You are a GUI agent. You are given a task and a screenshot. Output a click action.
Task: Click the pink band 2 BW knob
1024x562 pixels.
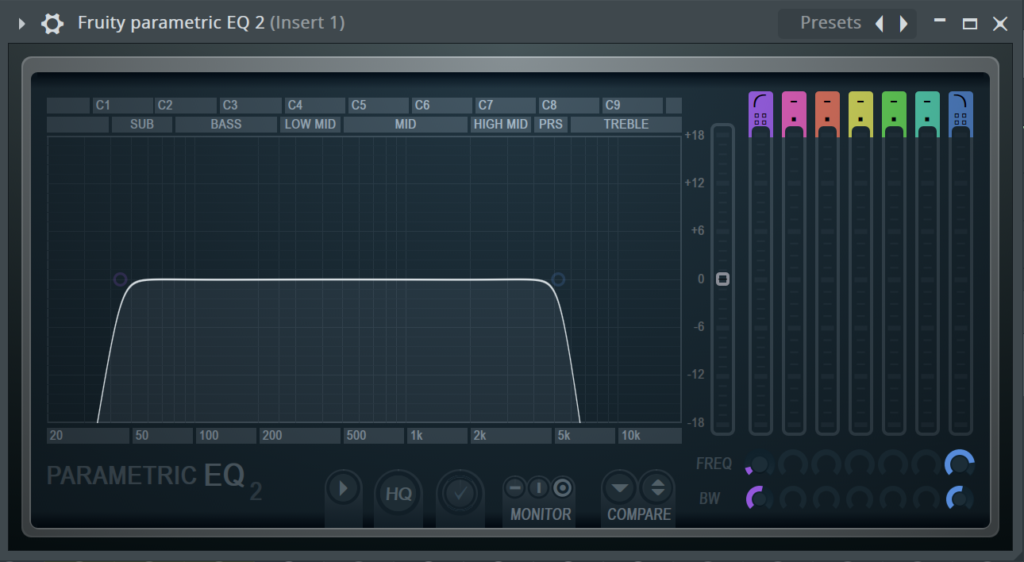point(793,499)
